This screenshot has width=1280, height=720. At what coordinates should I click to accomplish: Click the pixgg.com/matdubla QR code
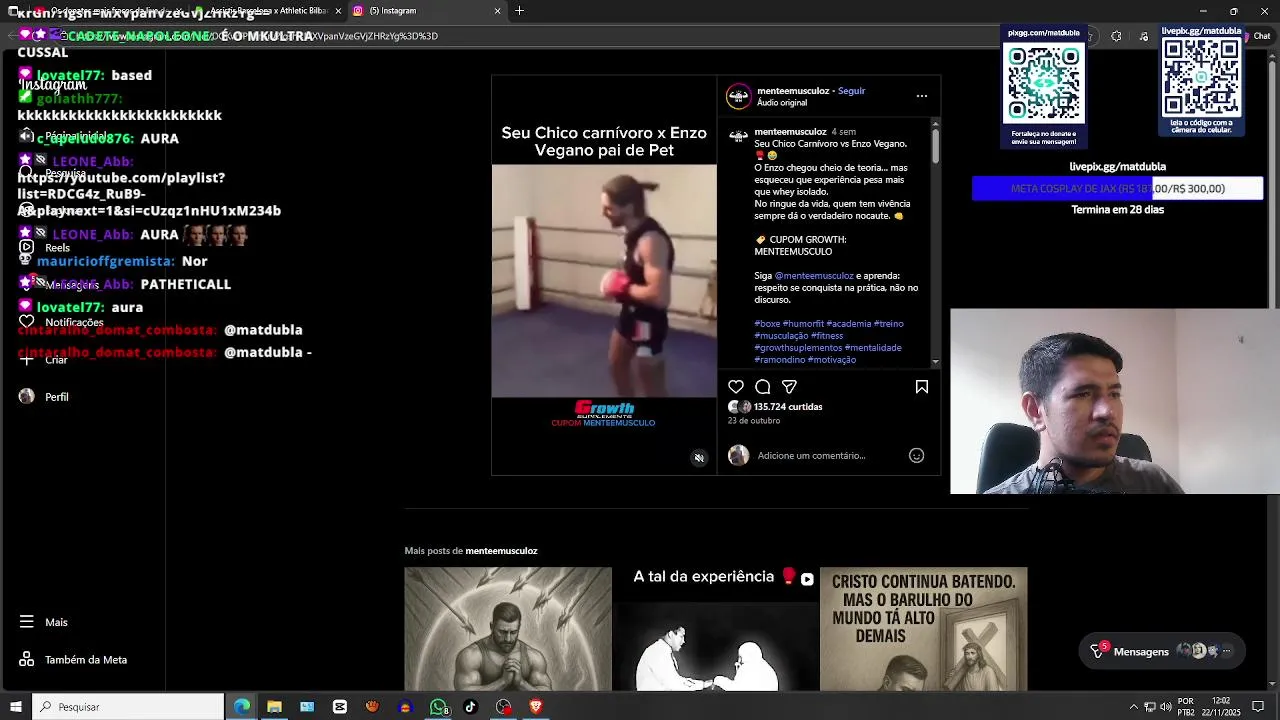point(1044,83)
